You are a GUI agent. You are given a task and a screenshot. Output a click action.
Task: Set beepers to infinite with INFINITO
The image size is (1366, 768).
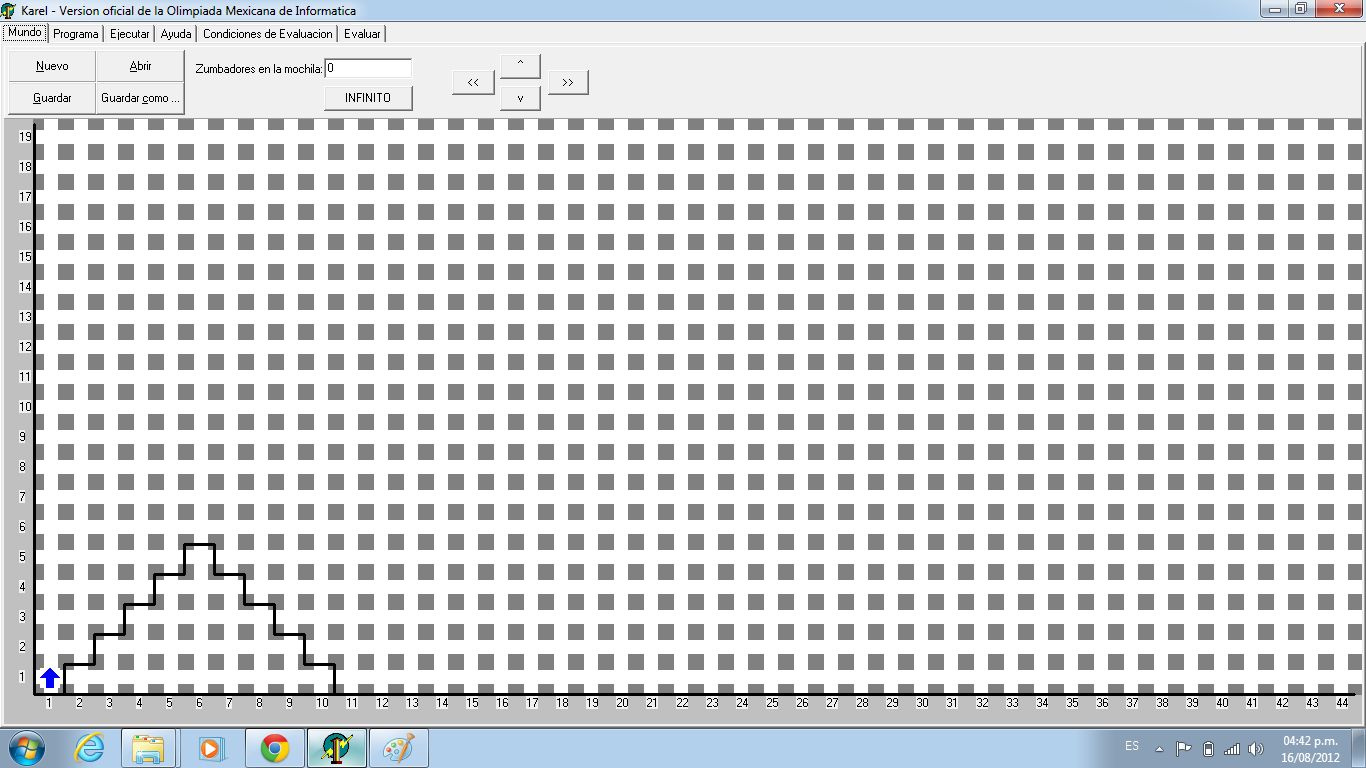click(x=368, y=98)
